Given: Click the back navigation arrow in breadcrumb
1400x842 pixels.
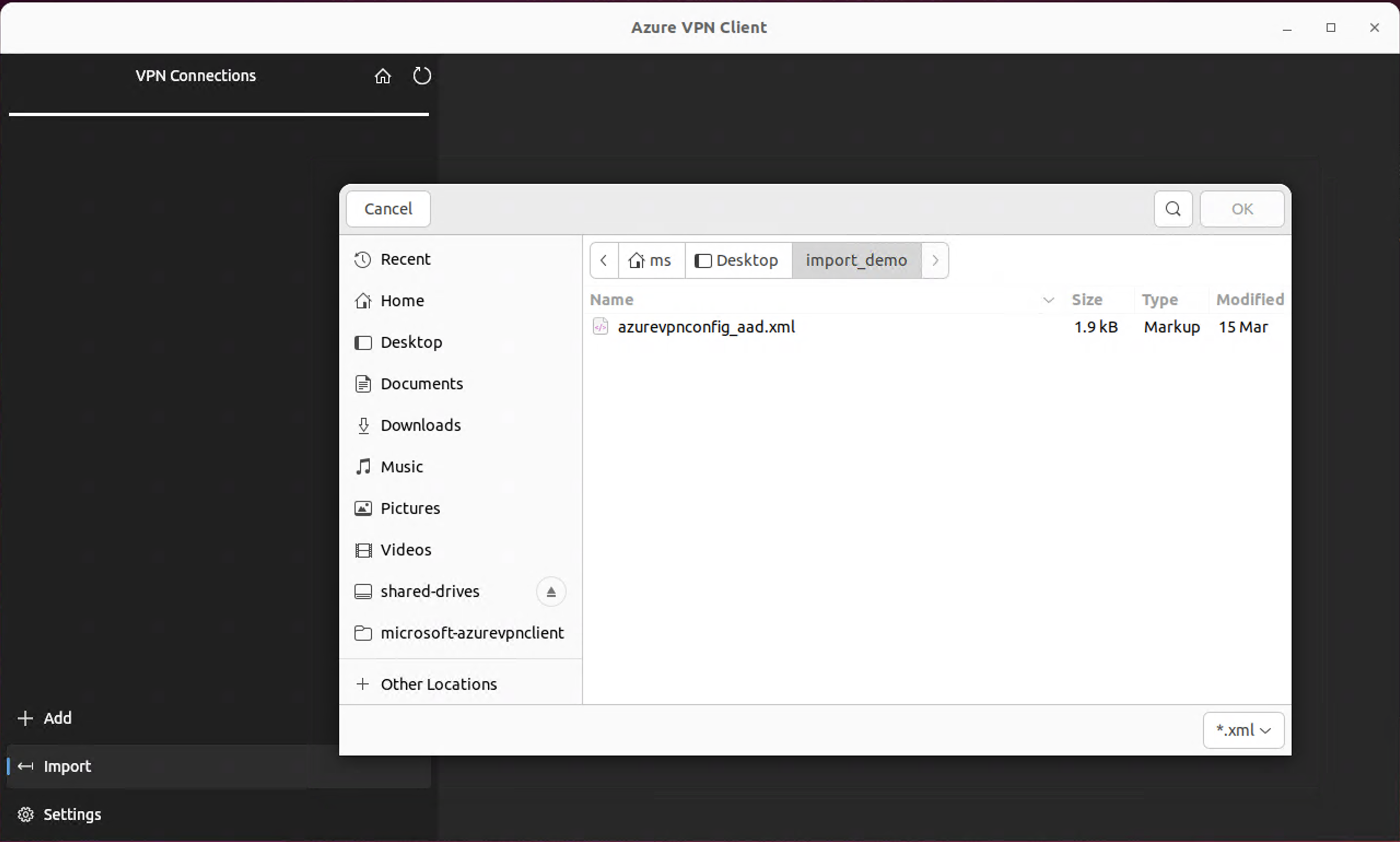Looking at the screenshot, I should (604, 260).
